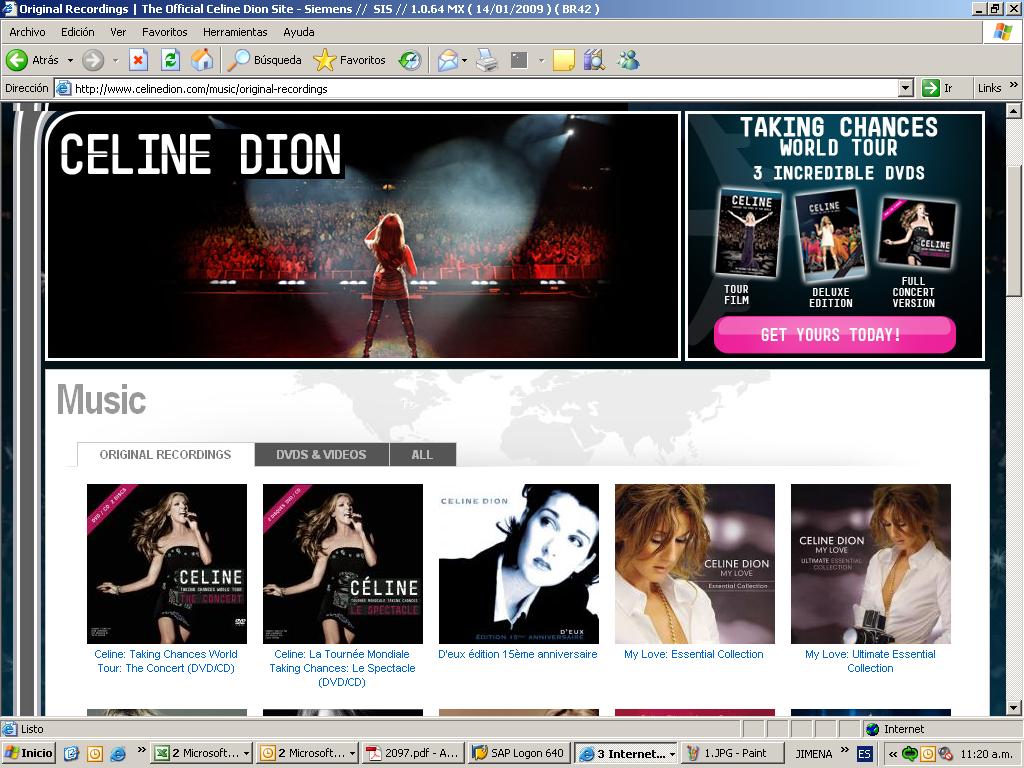Switch to SAP Logon 640 taskbar button
Screen dimensions: 1024x768
(x=519, y=753)
